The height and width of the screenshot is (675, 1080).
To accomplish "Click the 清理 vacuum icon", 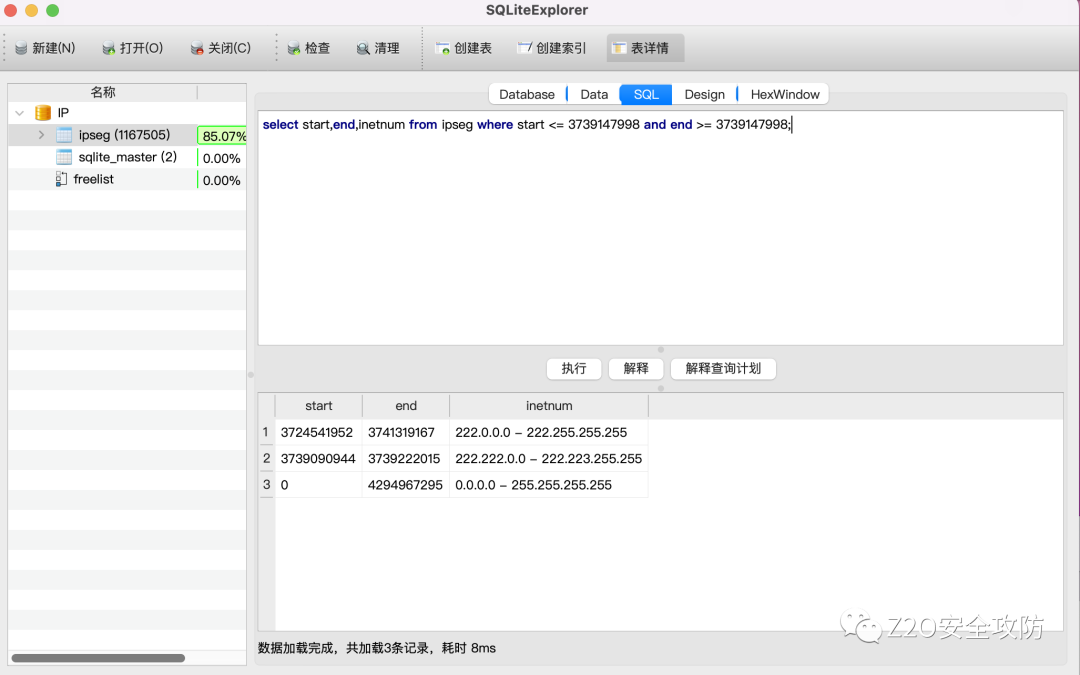I will click(363, 48).
